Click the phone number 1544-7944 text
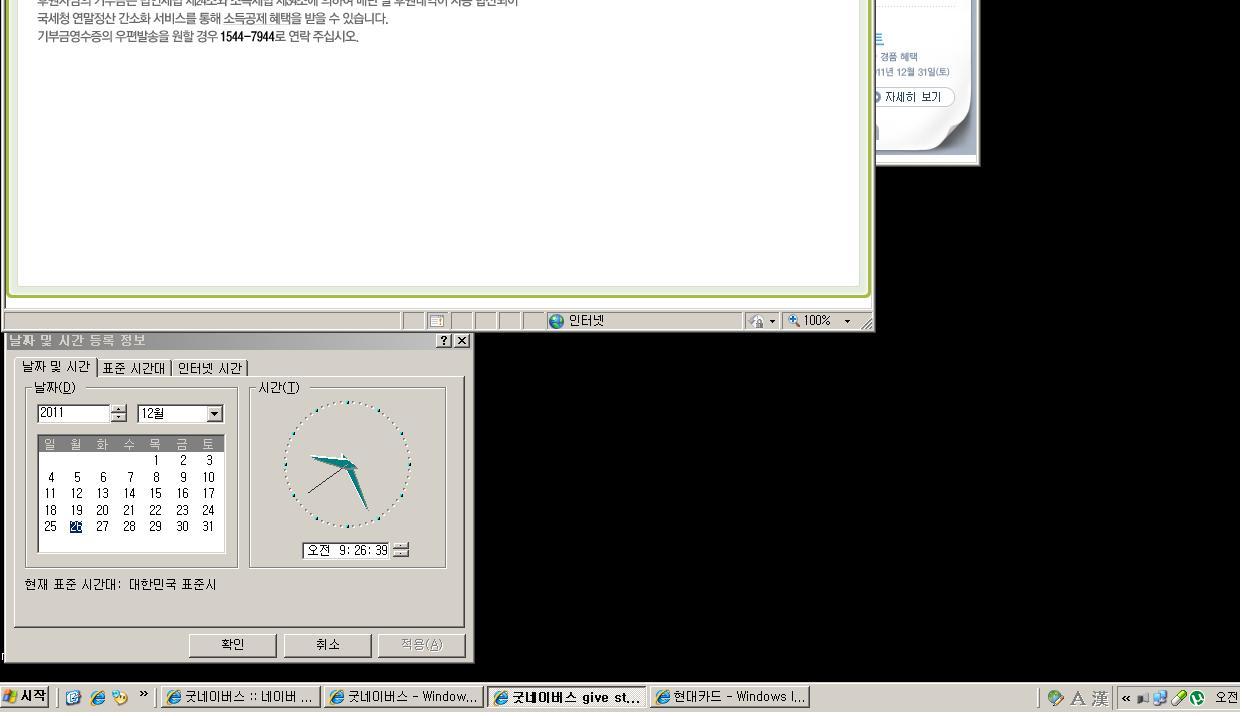Viewport: 1242px width, 716px height. 247,37
